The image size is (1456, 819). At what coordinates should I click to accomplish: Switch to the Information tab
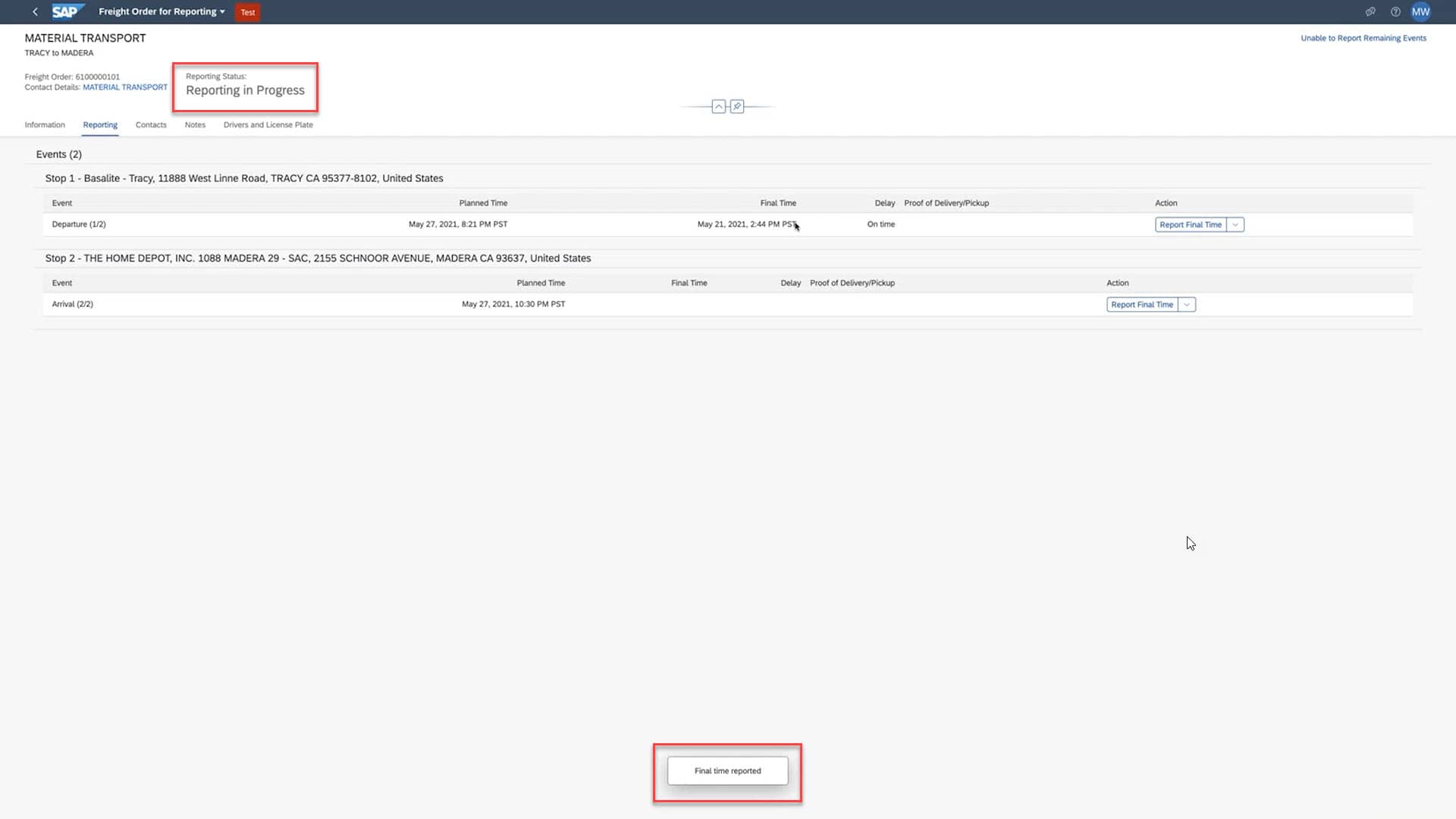[x=45, y=124]
